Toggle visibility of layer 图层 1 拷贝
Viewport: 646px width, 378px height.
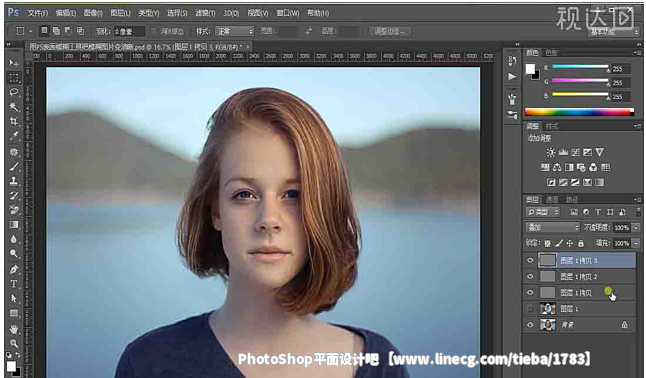point(530,292)
